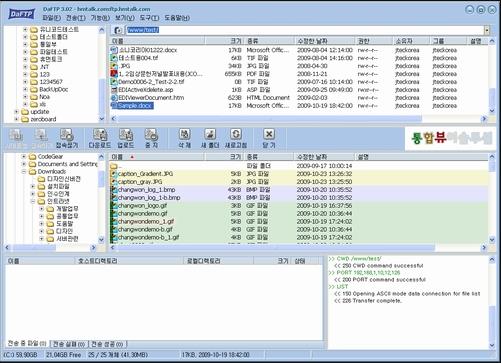Click the remote path input field
The height and width of the screenshot is (363, 501).
pos(305,30)
